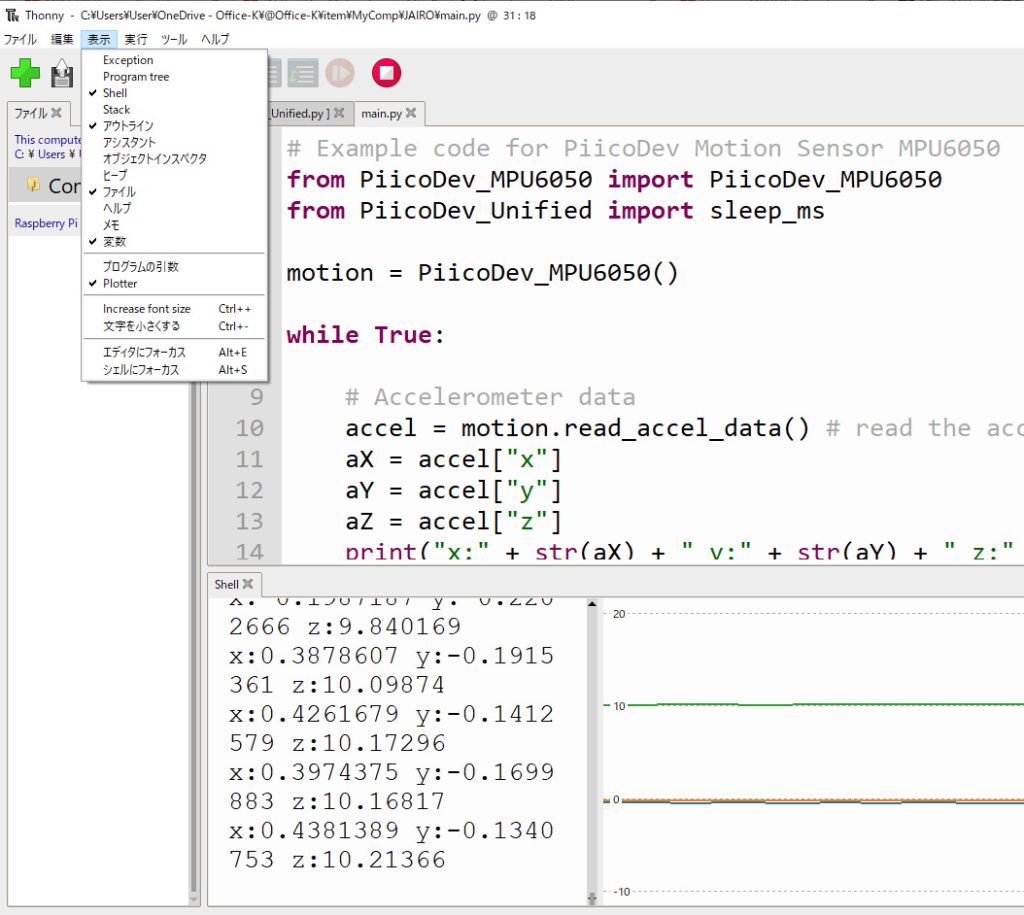Click the code line 'motion = PiicoDev_MPU6050()'
Viewport: 1024px width, 915px height.
pyautogui.click(x=483, y=273)
